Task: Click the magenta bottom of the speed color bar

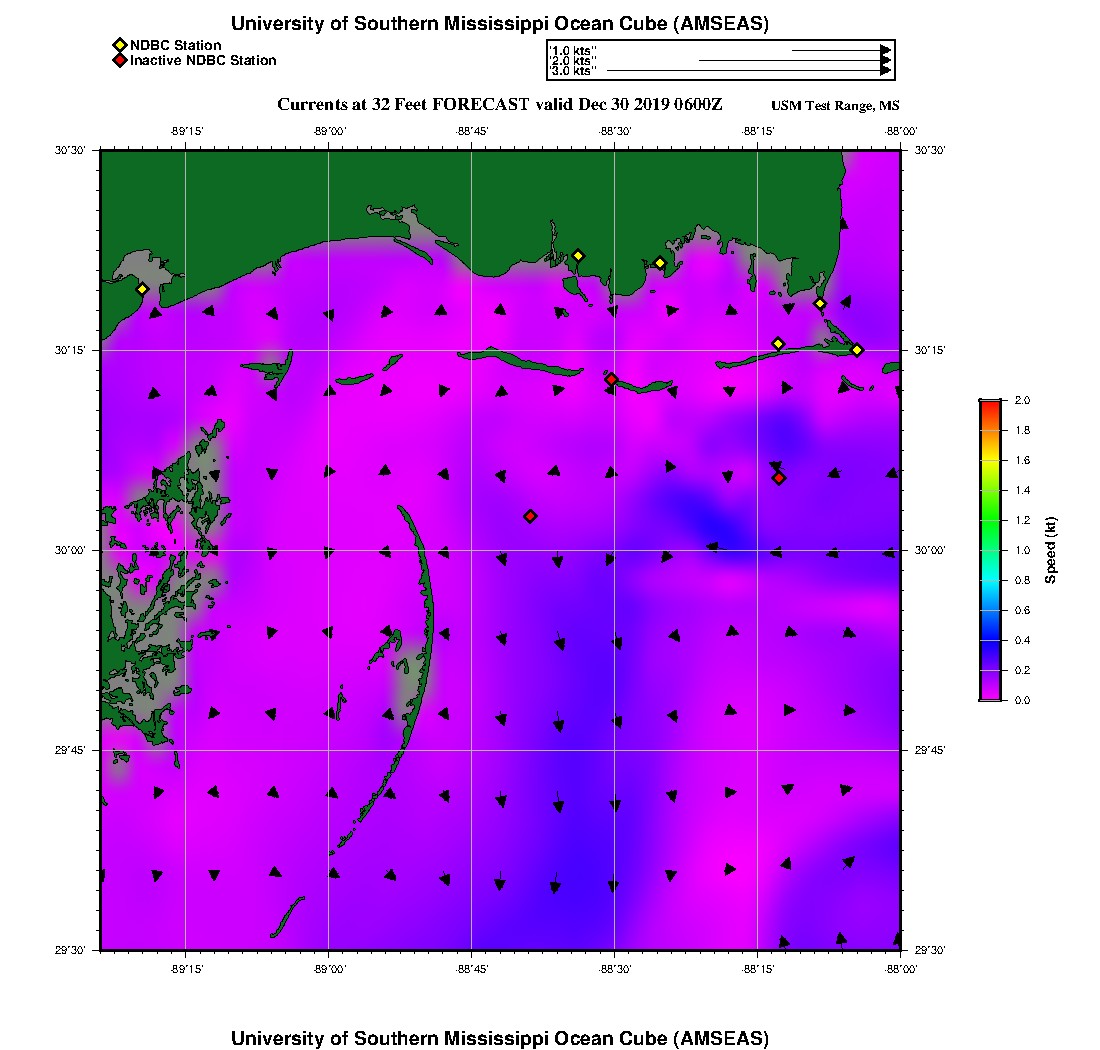Action: coord(990,695)
